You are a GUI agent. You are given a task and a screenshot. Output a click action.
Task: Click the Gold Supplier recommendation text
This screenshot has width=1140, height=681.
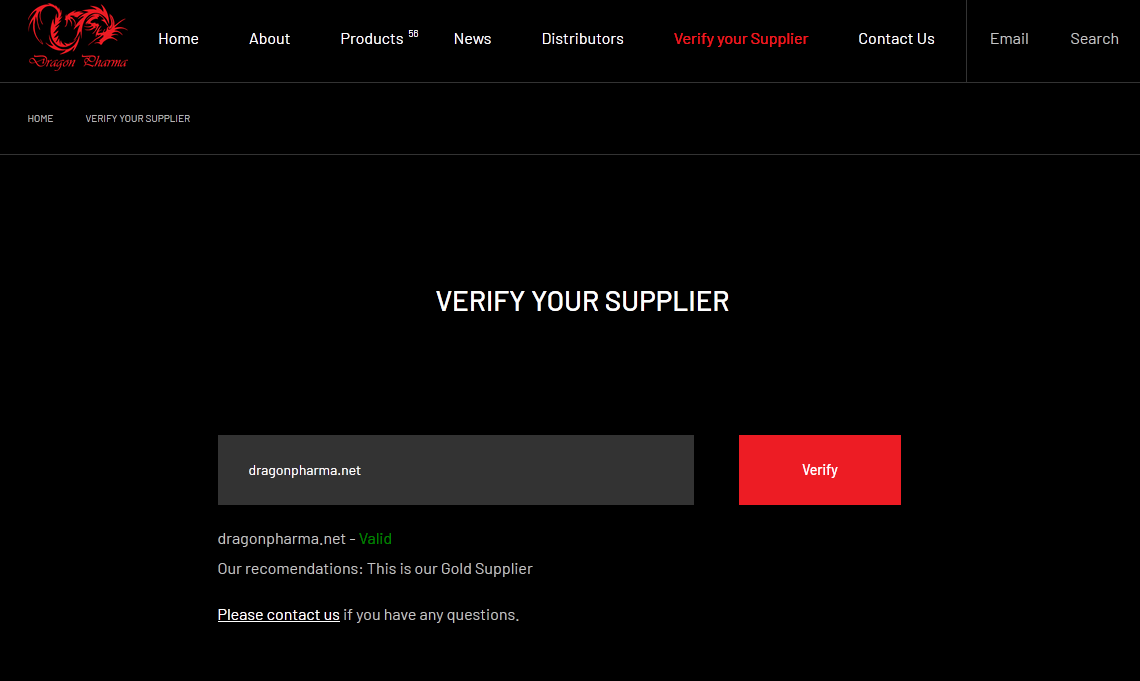point(375,569)
